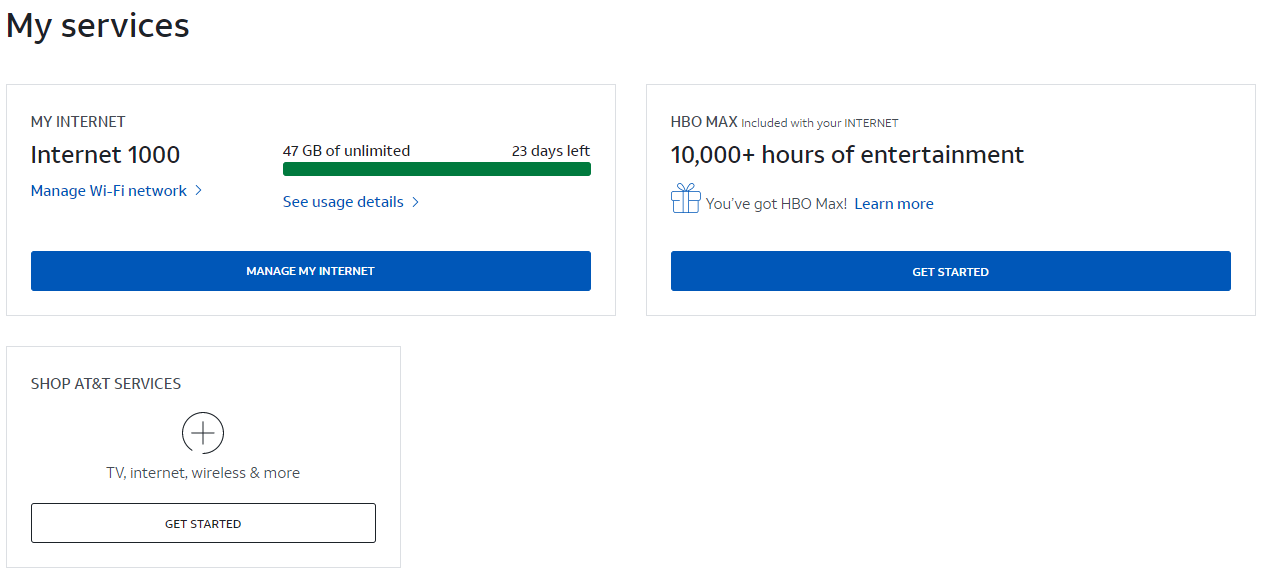Open Manage Wi-Fi network link

[x=109, y=190]
